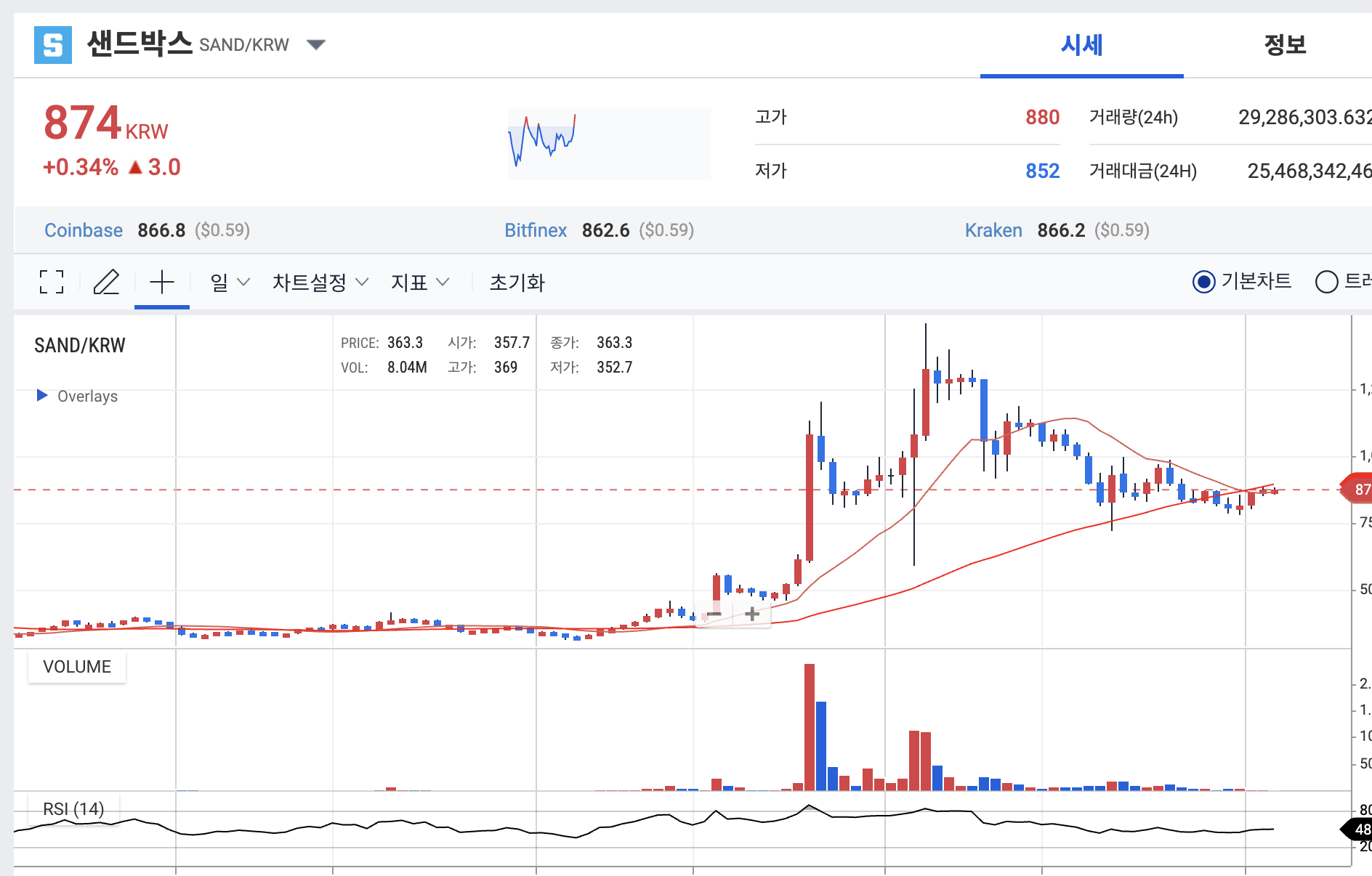Expand the Overlays triangle

point(42,395)
